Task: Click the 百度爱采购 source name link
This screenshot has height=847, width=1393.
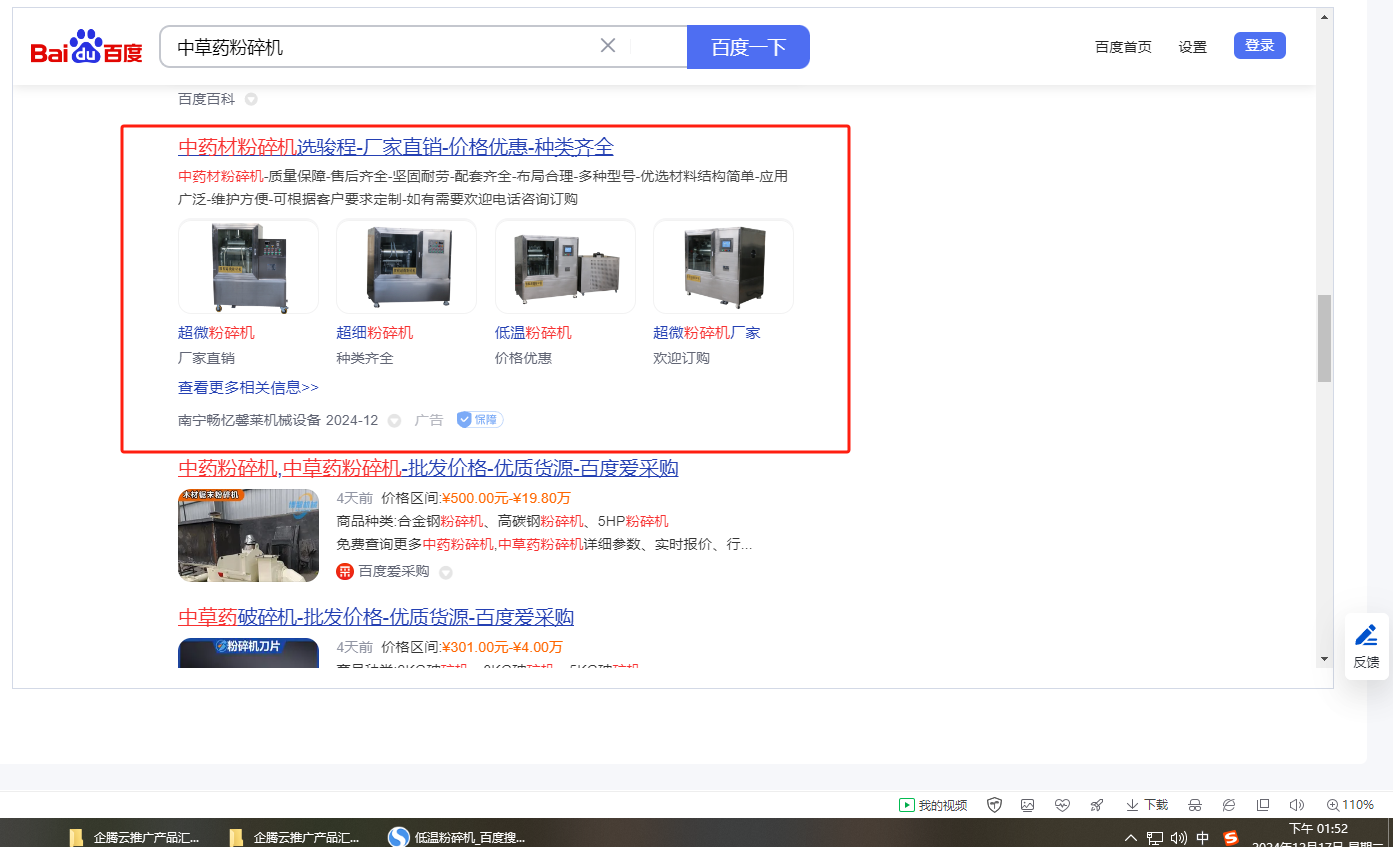Action: 394,572
